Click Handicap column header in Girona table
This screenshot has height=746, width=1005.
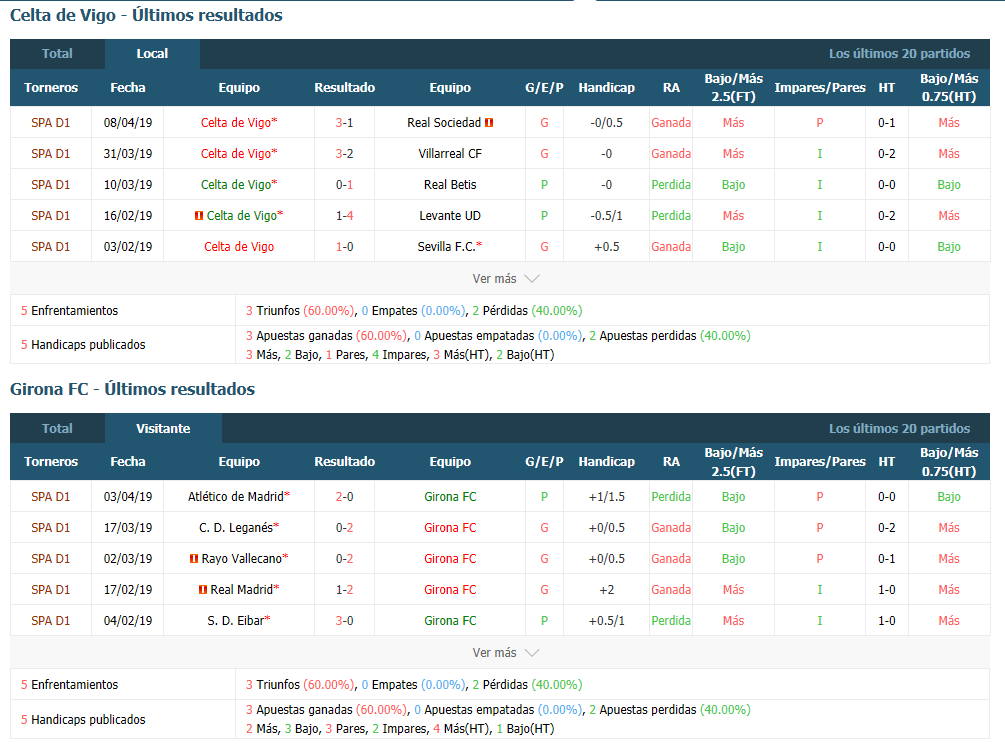[x=606, y=461]
